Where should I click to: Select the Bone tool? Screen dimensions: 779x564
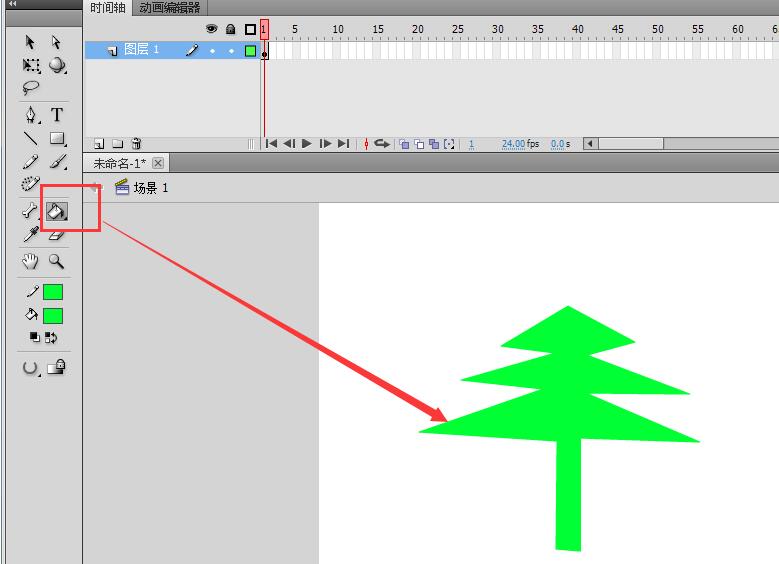[x=31, y=211]
